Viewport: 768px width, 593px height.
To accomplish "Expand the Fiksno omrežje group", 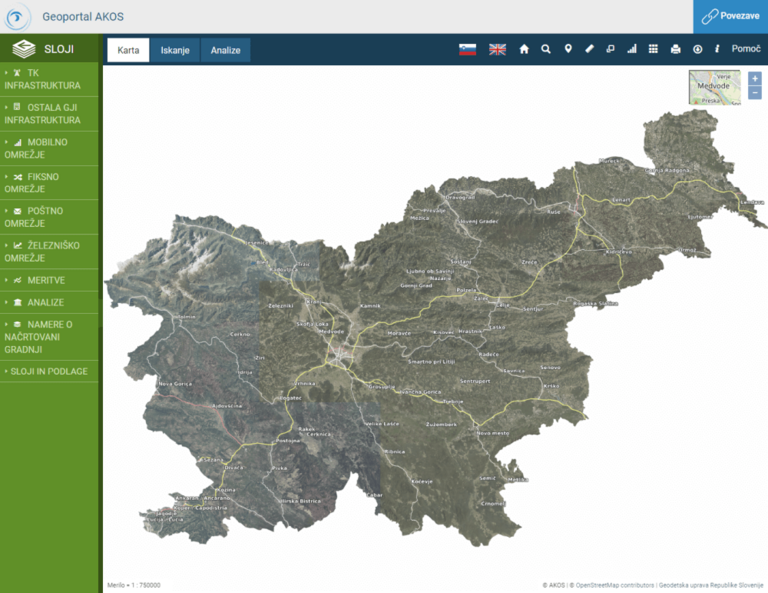I will pos(6,176).
